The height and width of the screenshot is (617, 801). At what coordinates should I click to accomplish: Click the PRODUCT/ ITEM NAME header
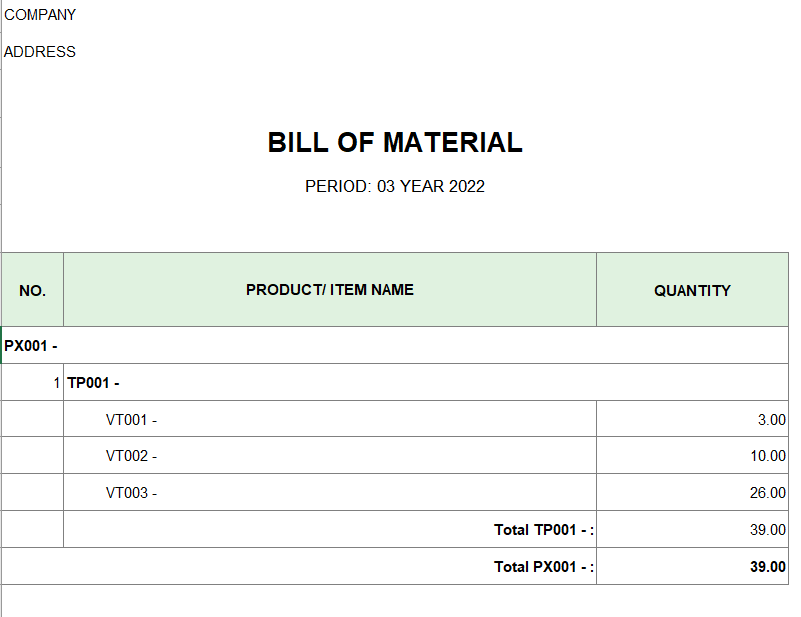pos(330,290)
